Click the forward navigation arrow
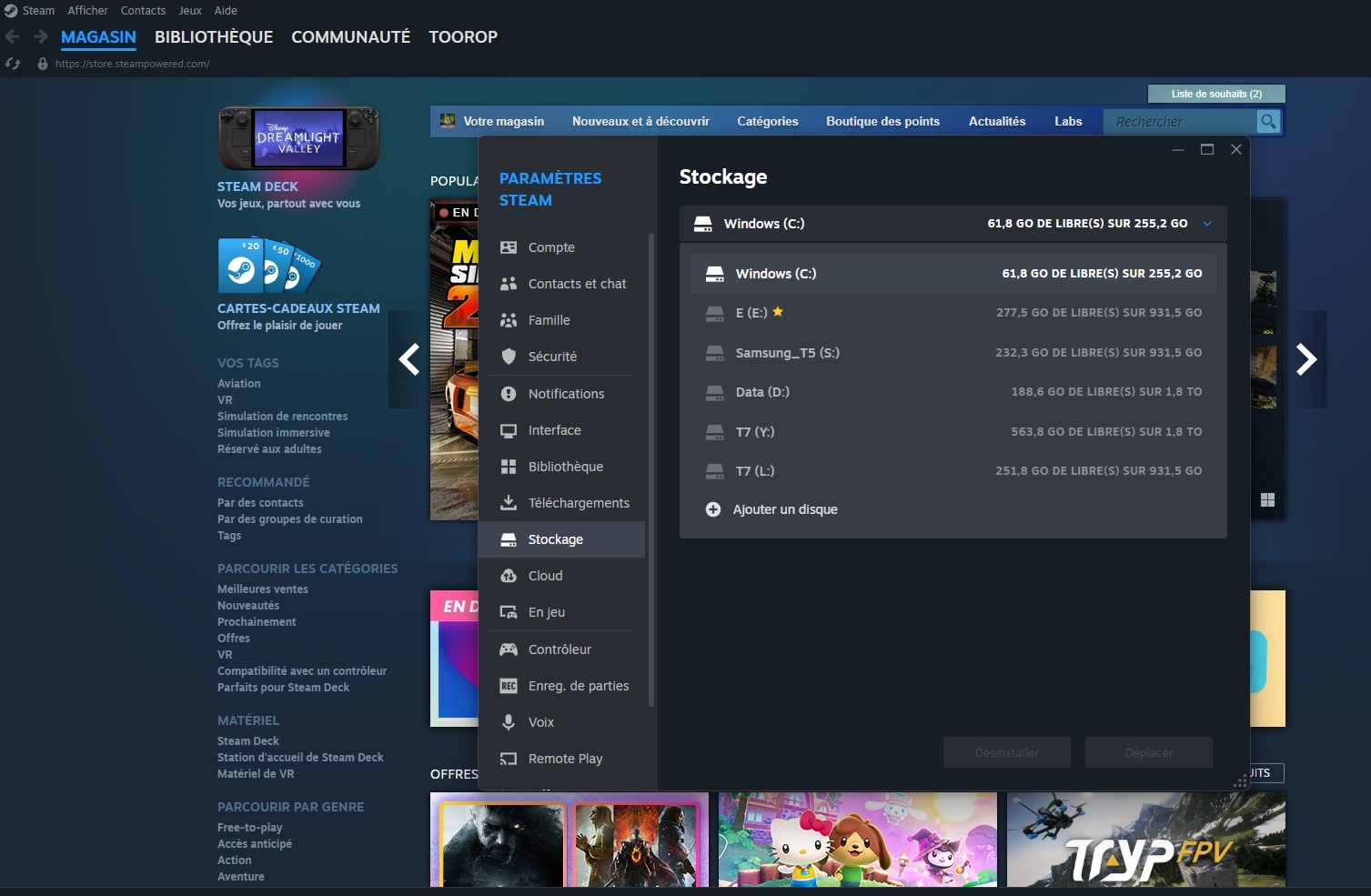The image size is (1371, 896). click(x=40, y=36)
